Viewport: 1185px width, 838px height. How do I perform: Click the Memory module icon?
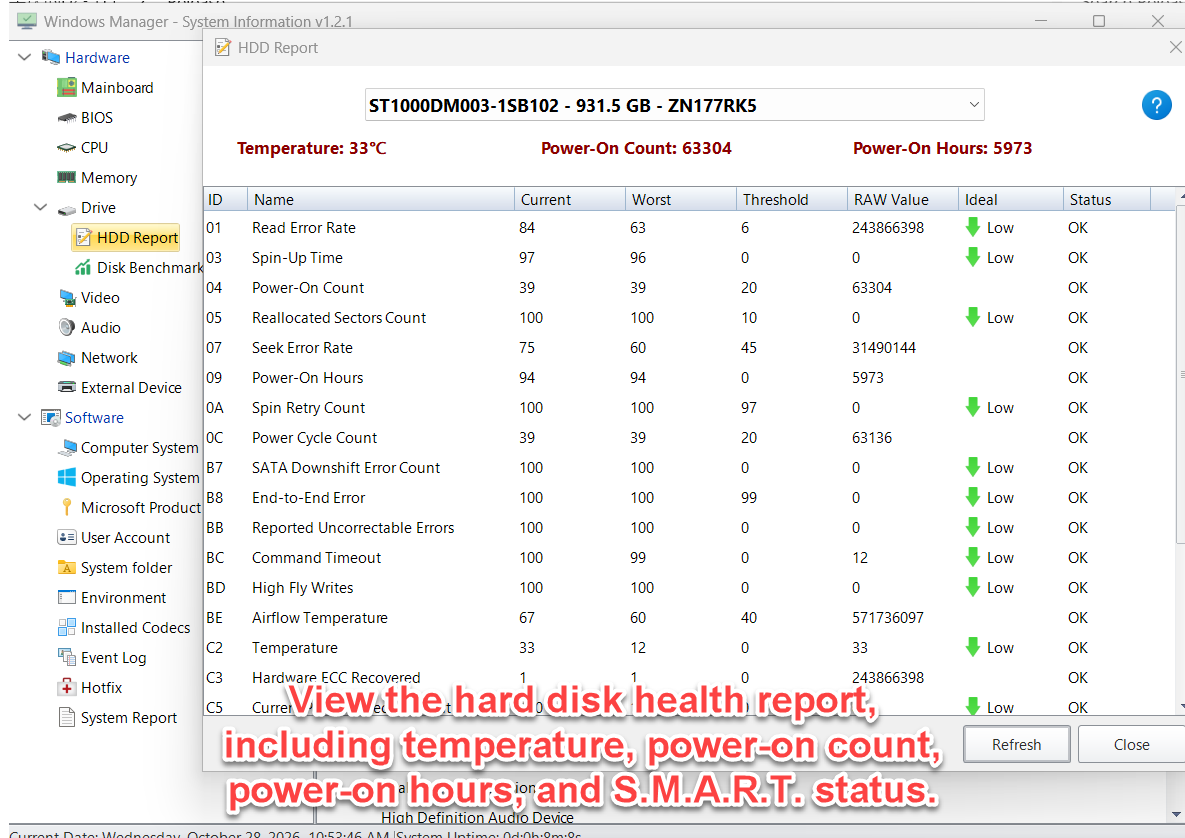[67, 178]
